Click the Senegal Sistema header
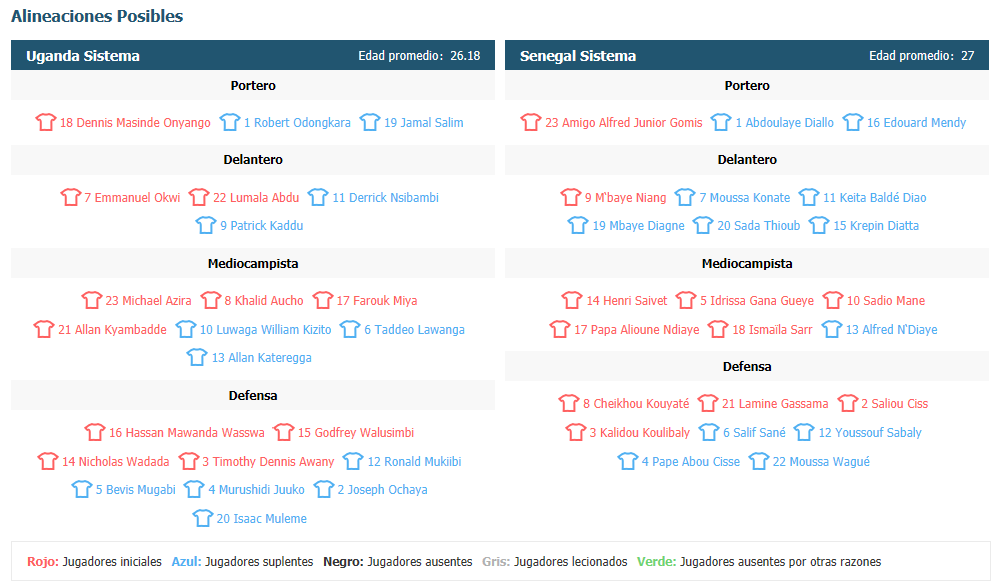The width and height of the screenshot is (991, 582). click(747, 56)
